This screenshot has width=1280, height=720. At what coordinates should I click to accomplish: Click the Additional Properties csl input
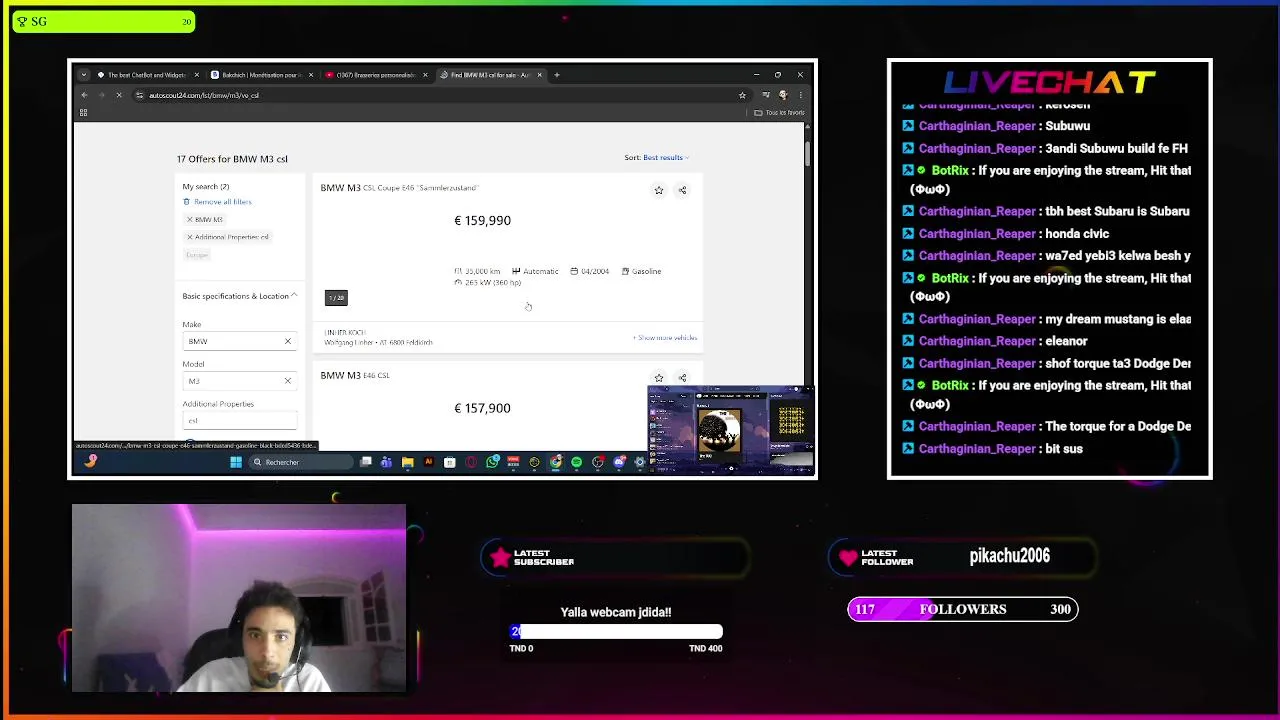(x=239, y=421)
